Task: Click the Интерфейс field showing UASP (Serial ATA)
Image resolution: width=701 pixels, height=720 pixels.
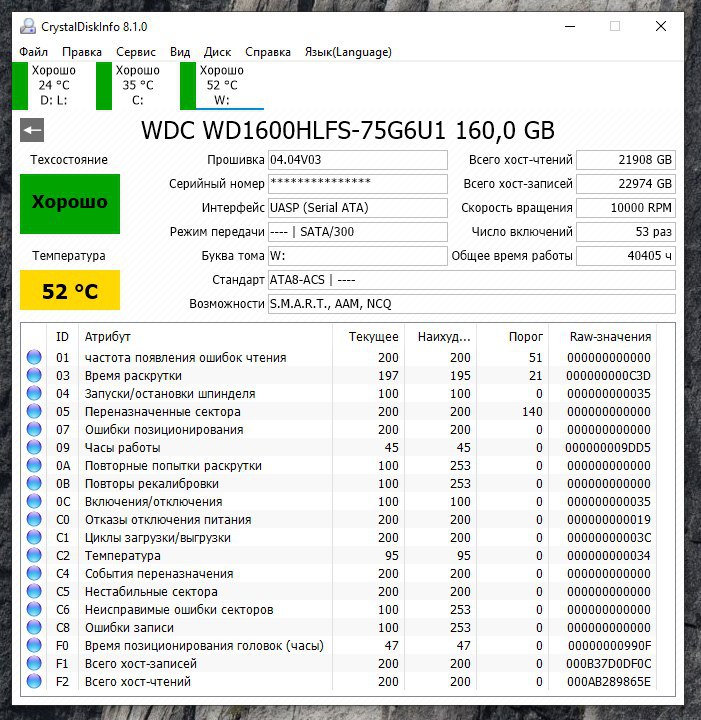Action: pos(358,208)
